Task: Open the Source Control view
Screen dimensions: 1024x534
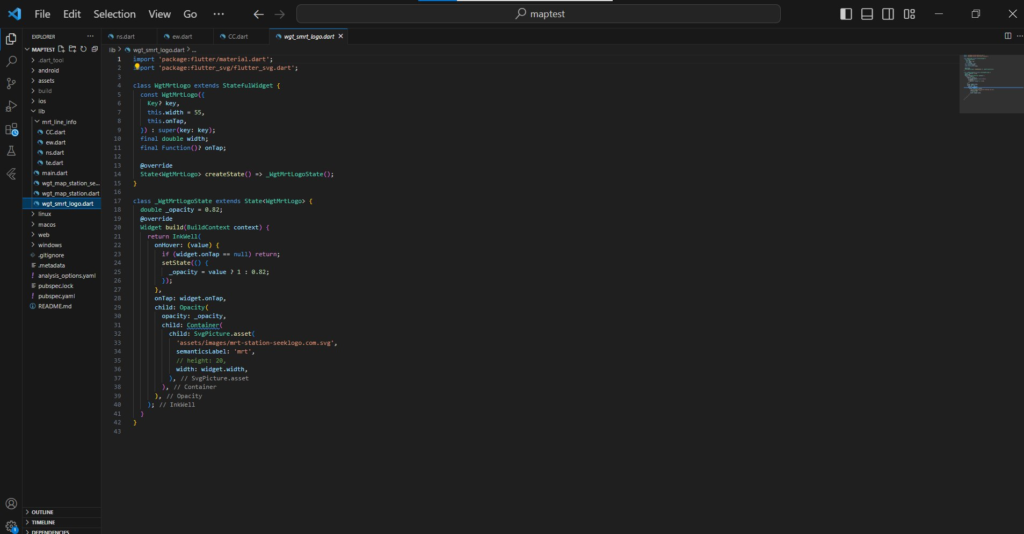Action: [x=11, y=84]
